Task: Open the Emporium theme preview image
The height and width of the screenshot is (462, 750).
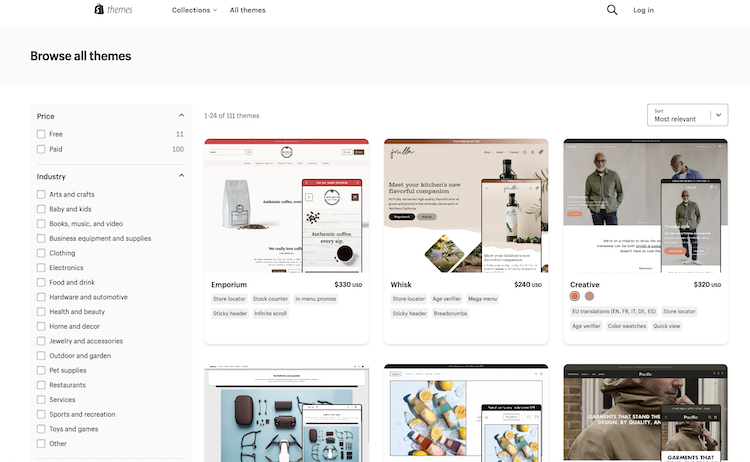Action: coord(287,206)
